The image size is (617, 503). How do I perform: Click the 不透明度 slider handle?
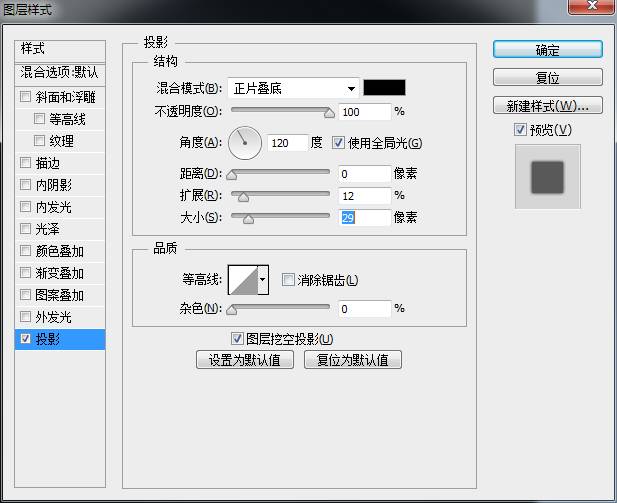click(x=329, y=113)
